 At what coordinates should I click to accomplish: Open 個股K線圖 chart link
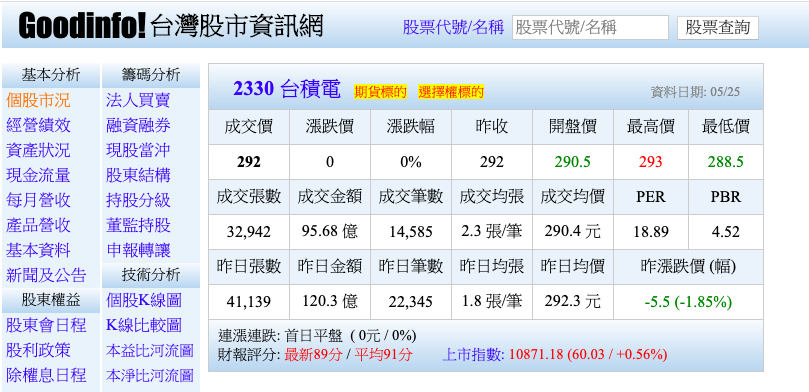click(x=144, y=300)
